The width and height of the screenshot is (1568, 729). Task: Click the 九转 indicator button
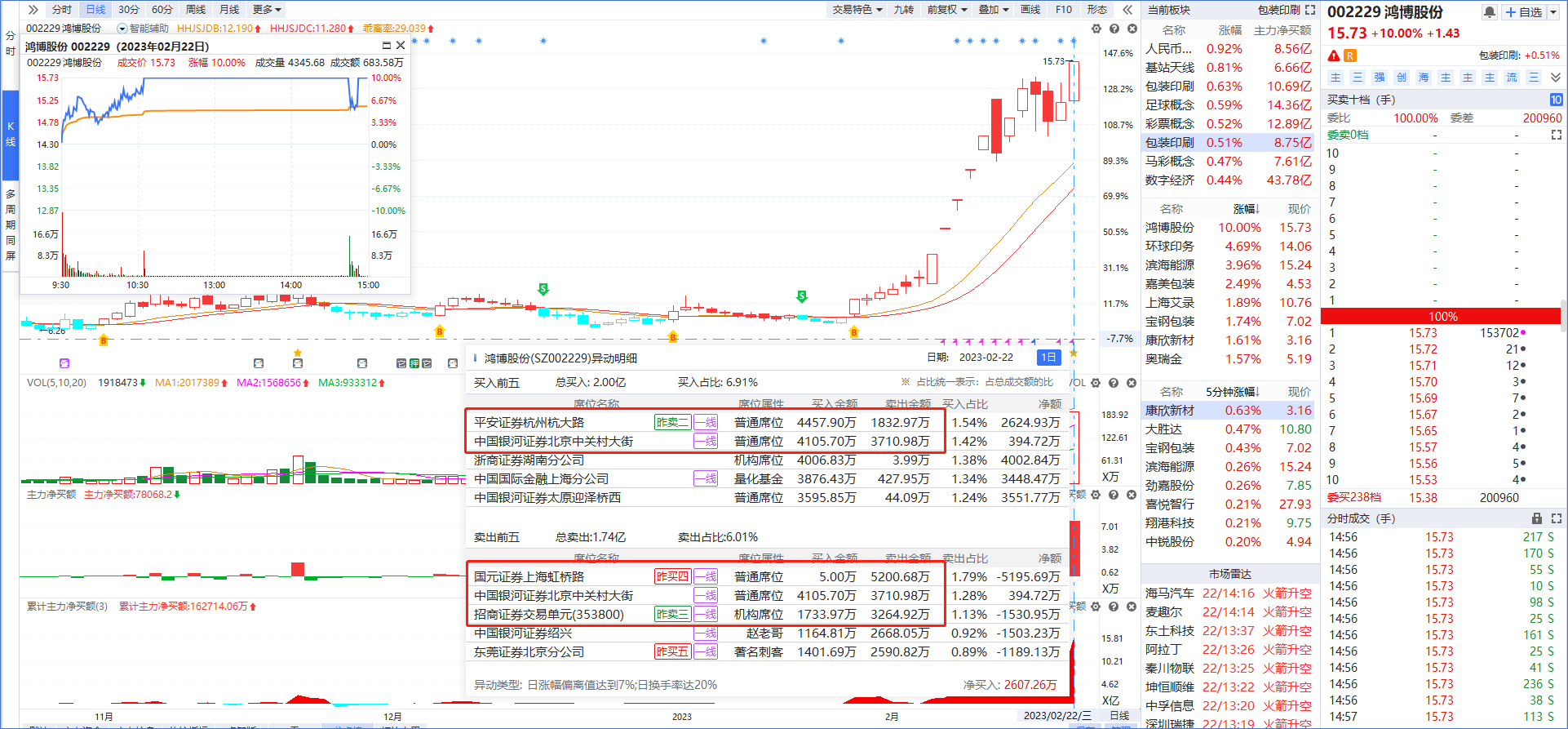(x=904, y=10)
